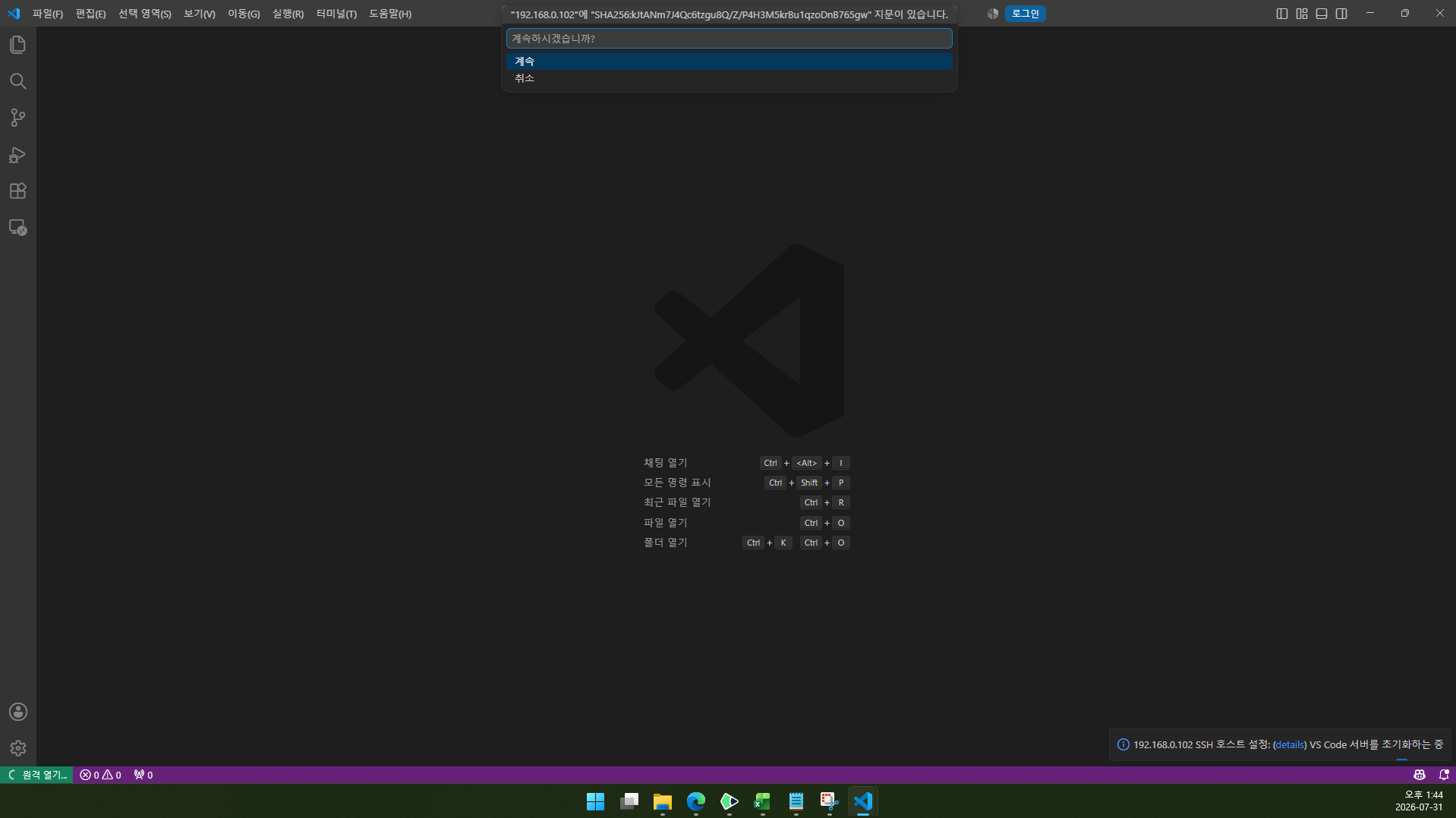Toggle the secondary side bar

[1341, 14]
